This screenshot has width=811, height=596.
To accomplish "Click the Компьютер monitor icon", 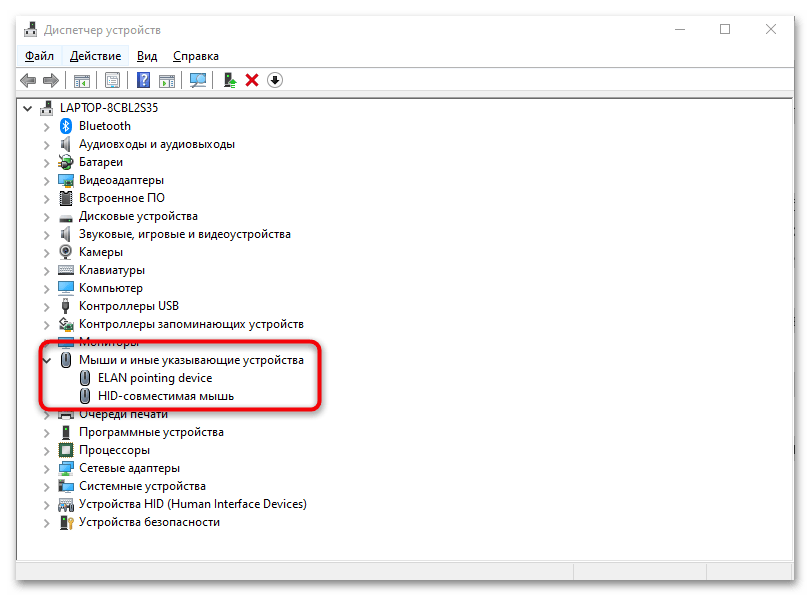I will point(66,288).
